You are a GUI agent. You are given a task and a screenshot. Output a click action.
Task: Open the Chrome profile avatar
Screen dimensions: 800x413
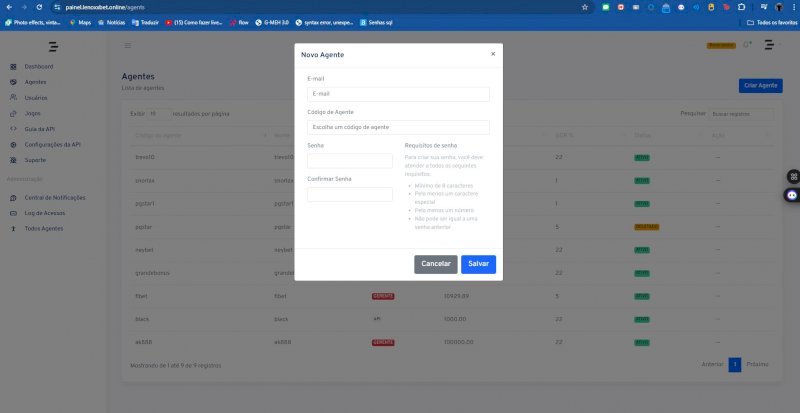pos(779,7)
